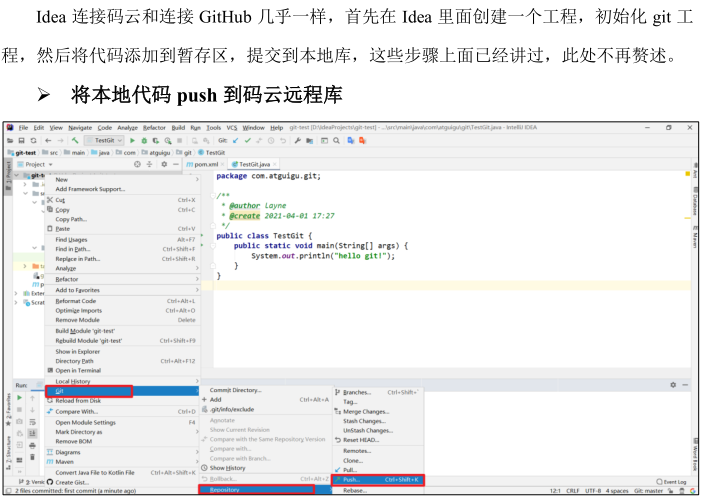Click the lock icon in status bar
This screenshot has height=499, width=702.
[x=671, y=491]
